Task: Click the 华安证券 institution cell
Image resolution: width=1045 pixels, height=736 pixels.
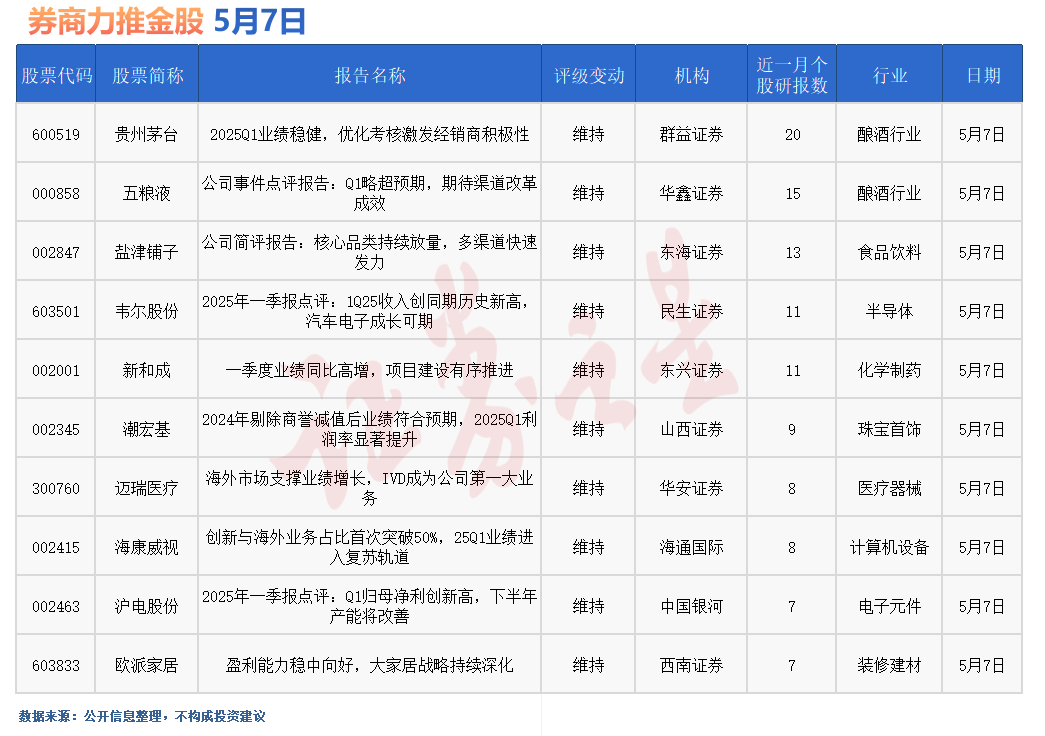Action: (x=692, y=489)
